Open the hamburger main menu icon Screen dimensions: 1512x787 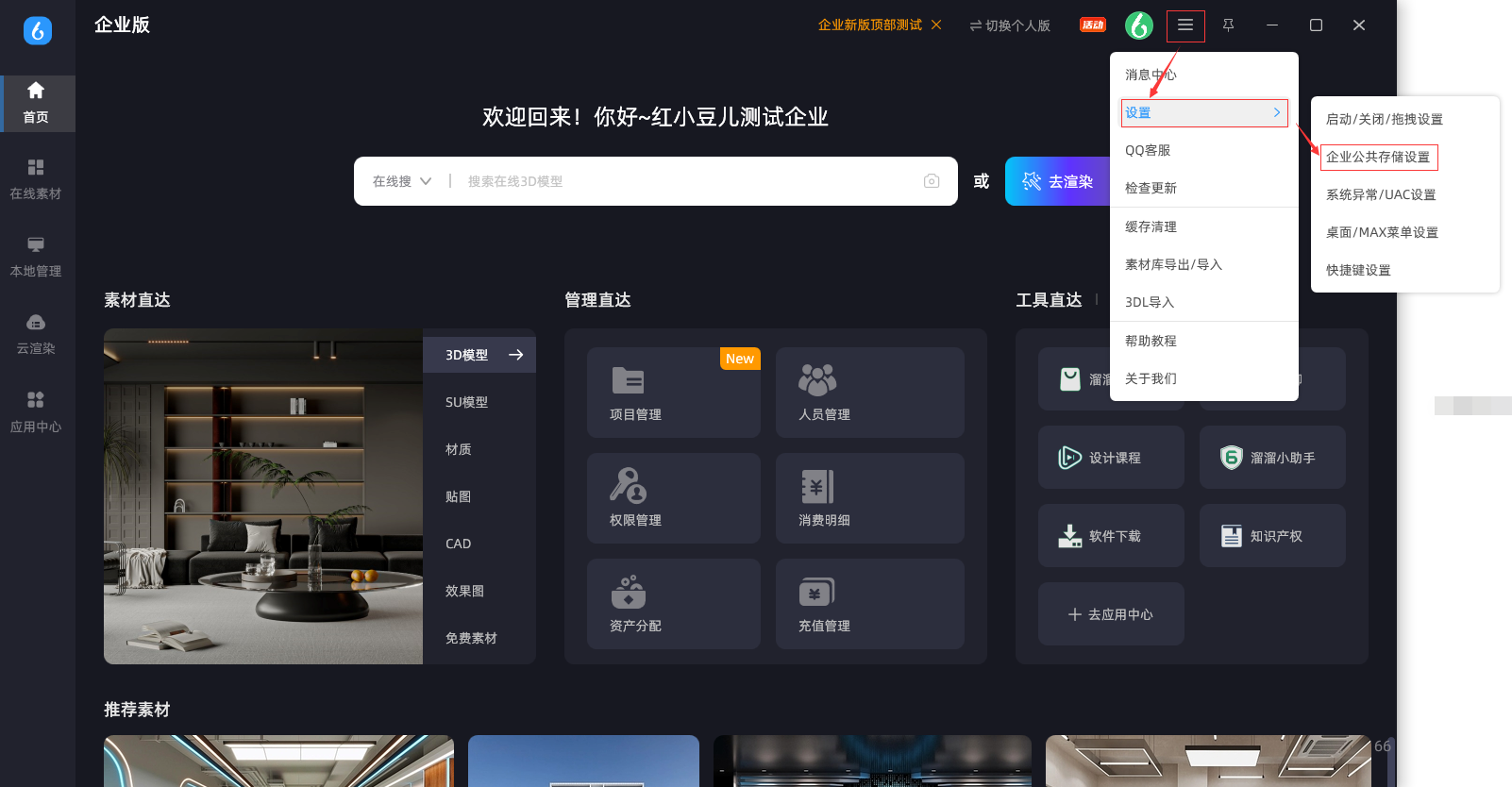(1185, 25)
